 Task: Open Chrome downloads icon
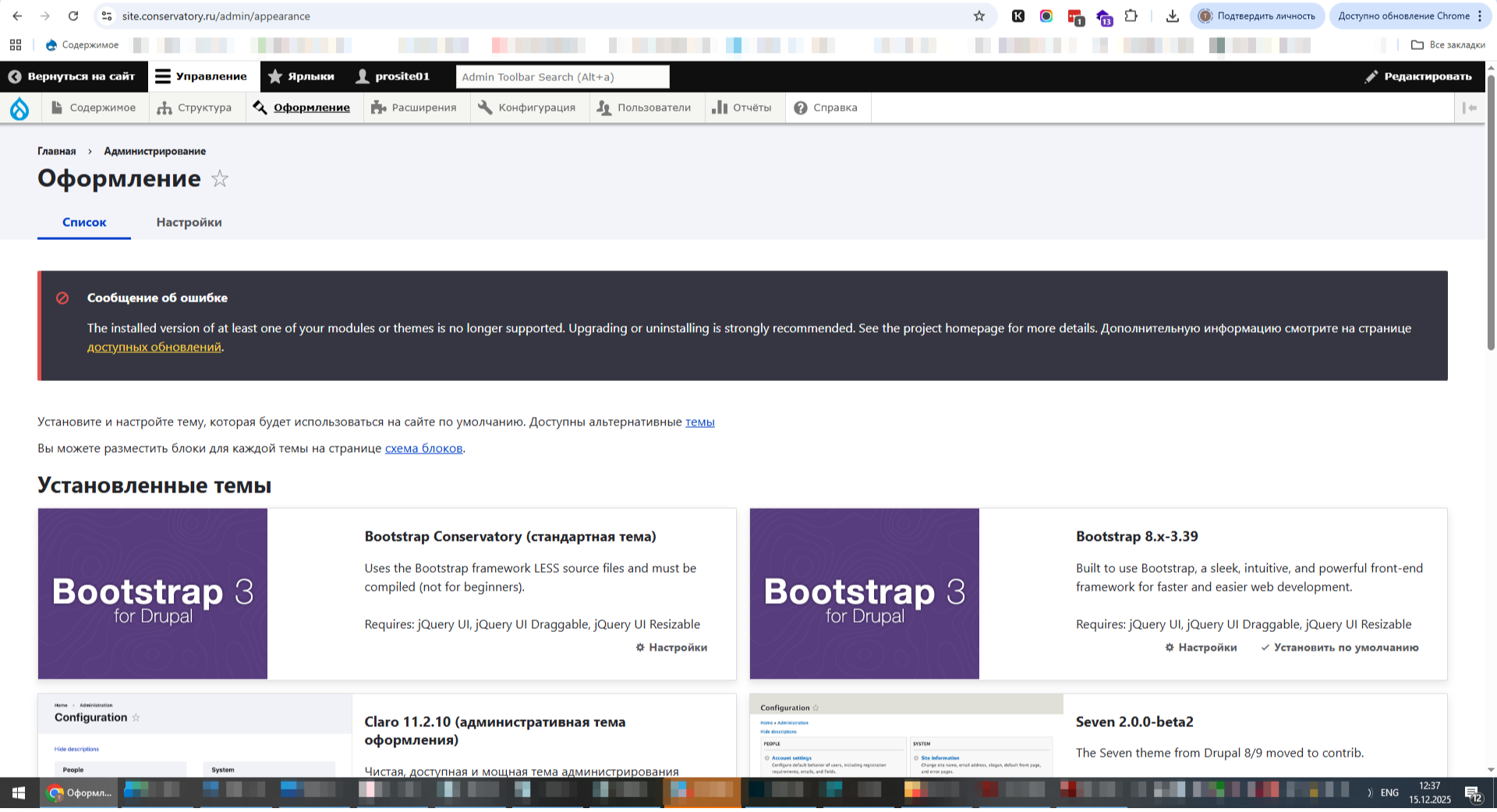coord(1172,16)
